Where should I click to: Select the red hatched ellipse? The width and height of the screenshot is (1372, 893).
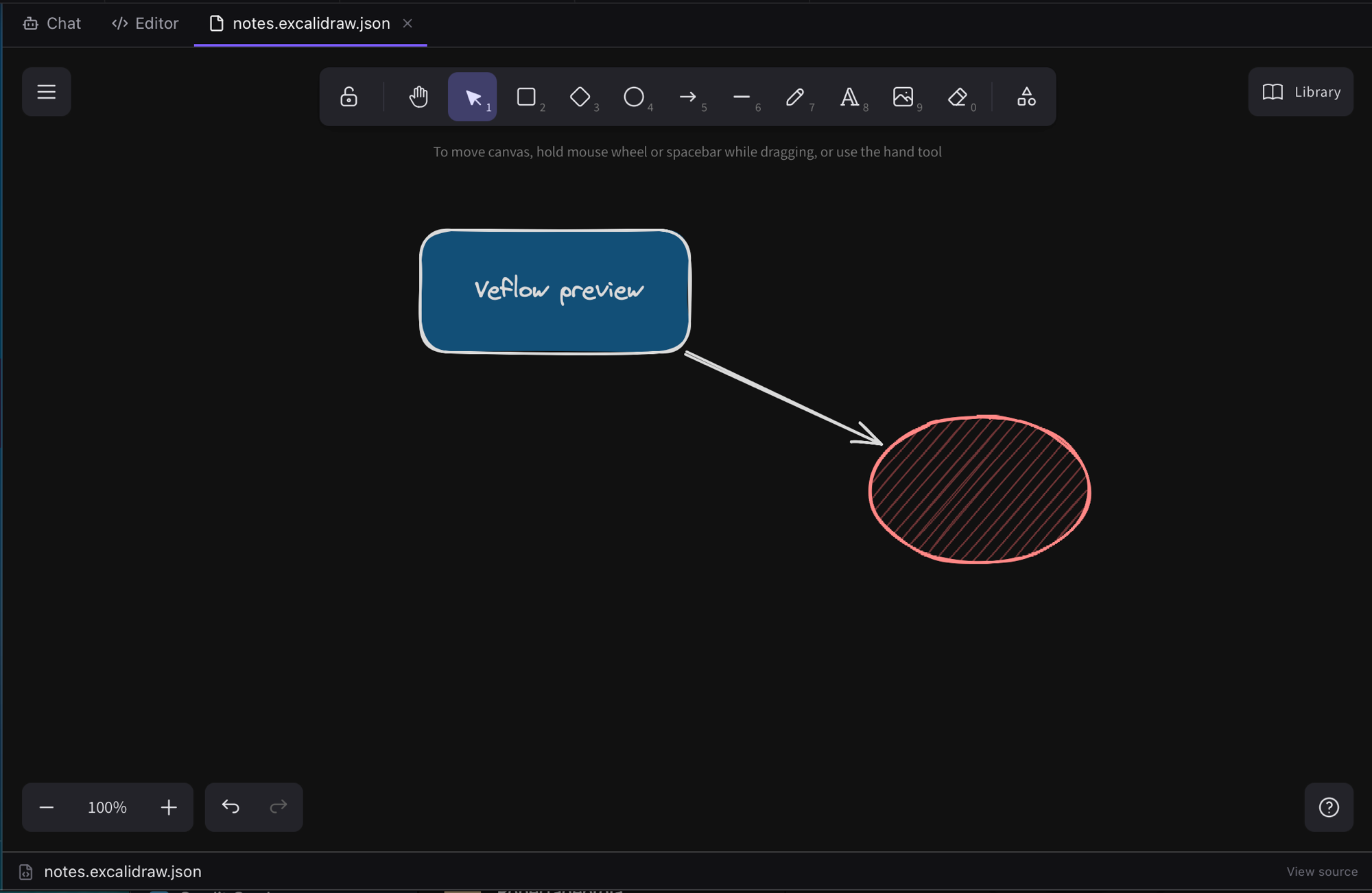[980, 490]
